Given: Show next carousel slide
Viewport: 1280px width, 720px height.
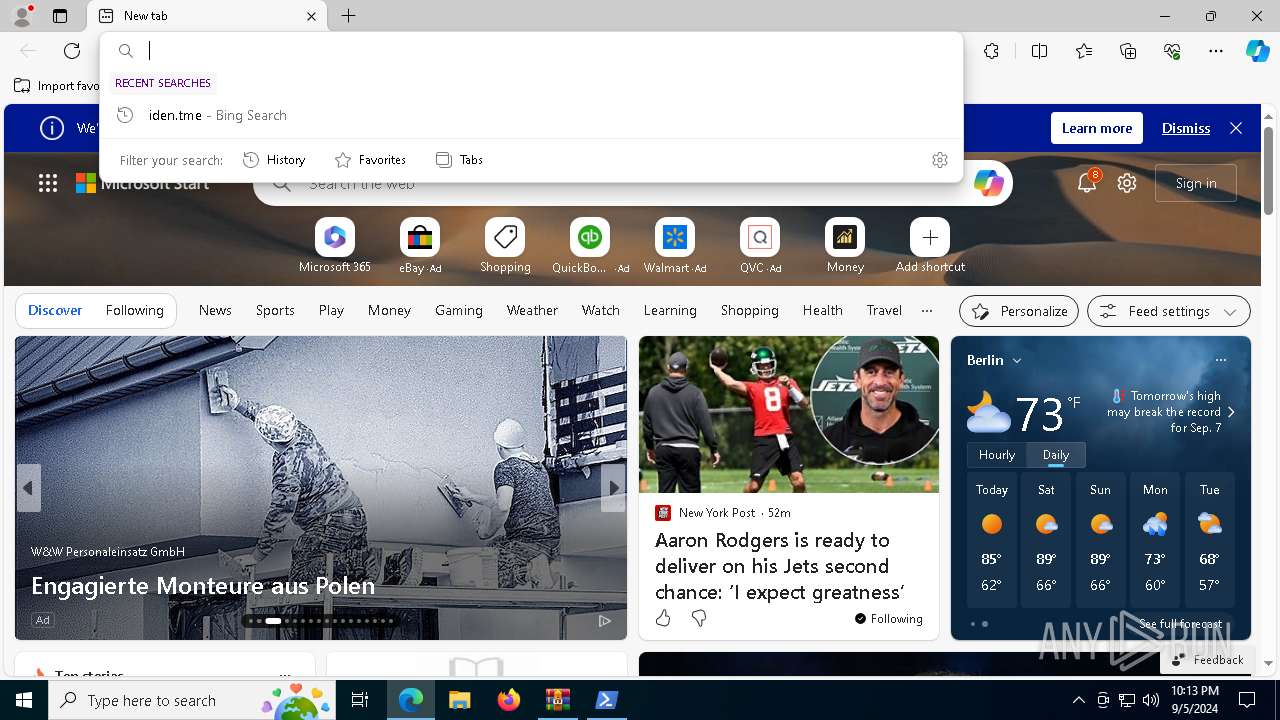Looking at the screenshot, I should coord(613,488).
